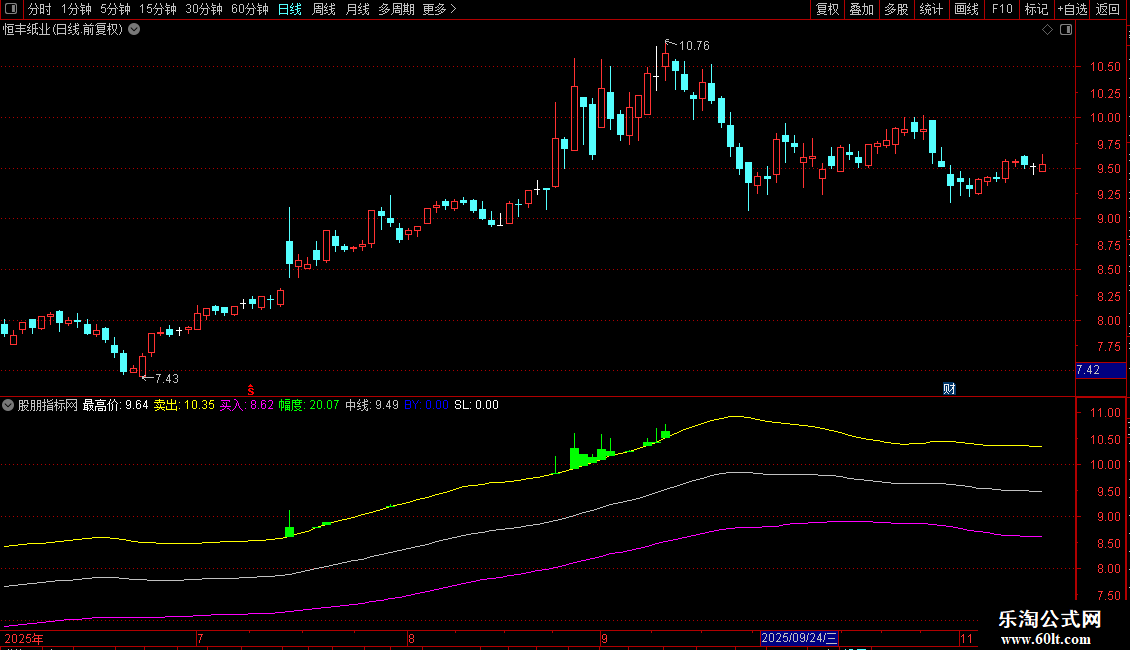Image resolution: width=1130 pixels, height=650 pixels.
Task: Click the diamond marker icon above chart
Action: tap(1048, 30)
